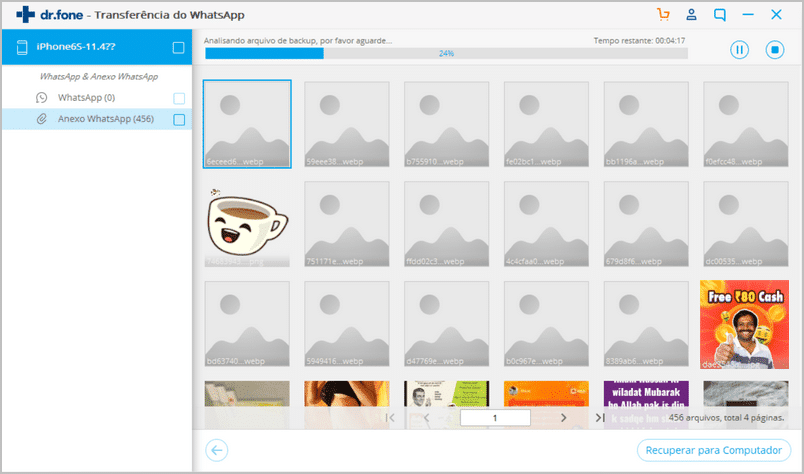Open the shopping cart icon
Screen dimensions: 804x474
(663, 15)
